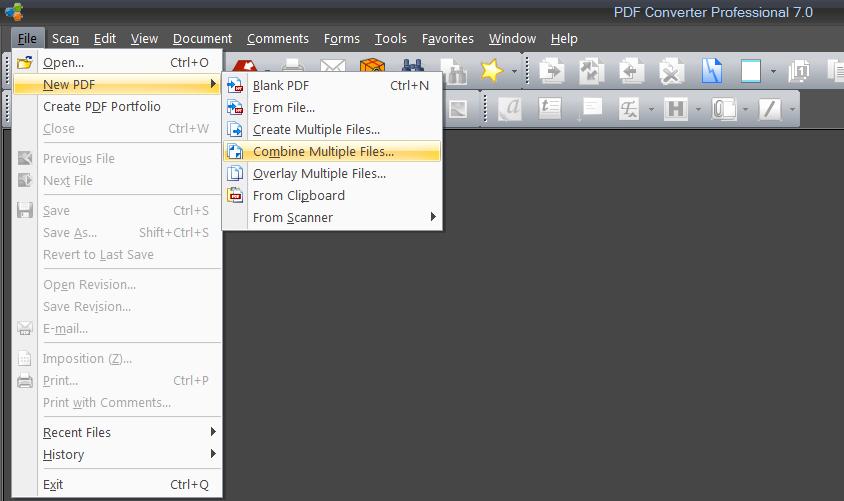The width and height of the screenshot is (844, 501).
Task: Choose Combine Multiple Files...
Action: [332, 152]
